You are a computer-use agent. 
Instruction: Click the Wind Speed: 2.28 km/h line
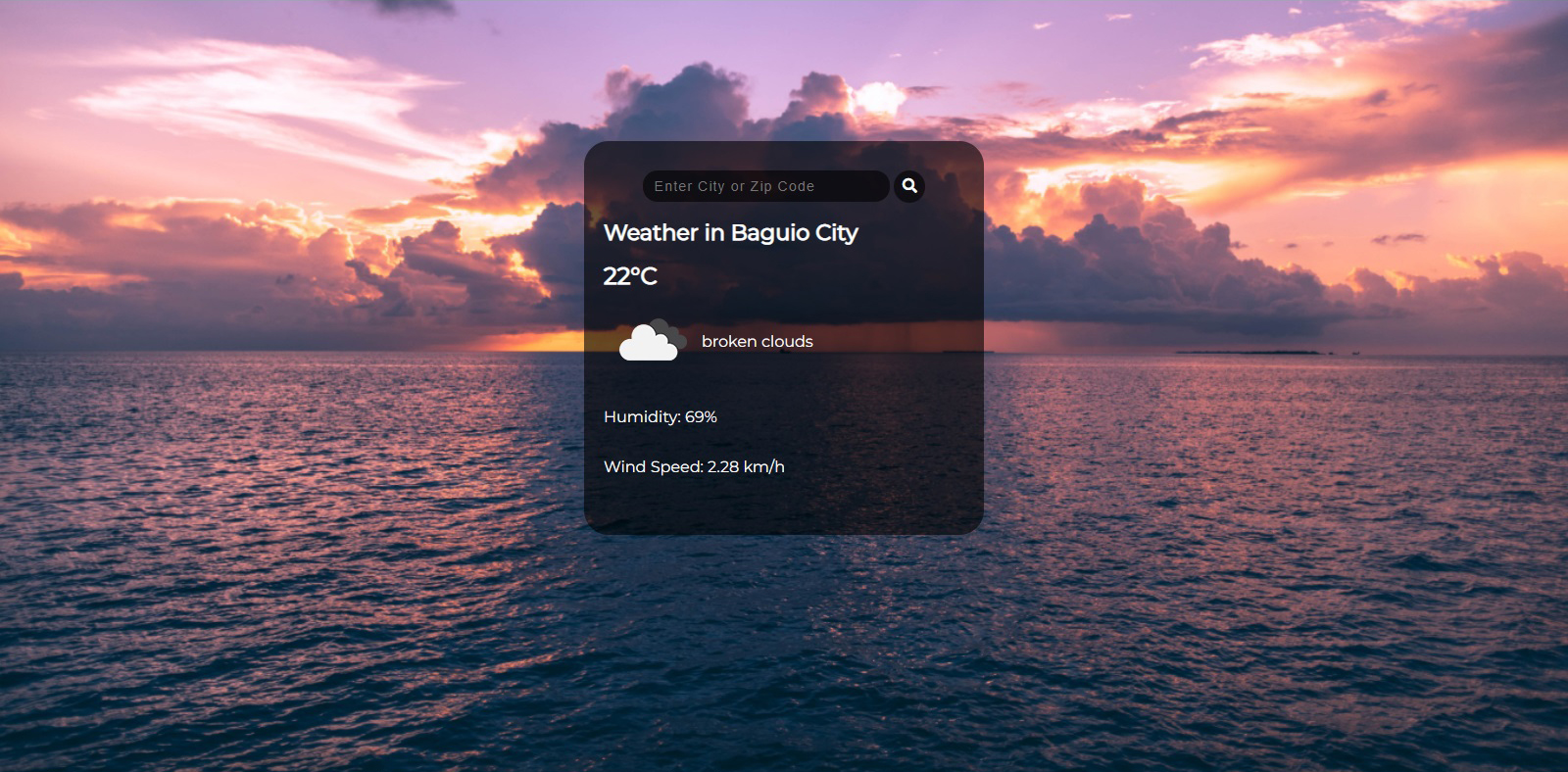click(x=694, y=467)
